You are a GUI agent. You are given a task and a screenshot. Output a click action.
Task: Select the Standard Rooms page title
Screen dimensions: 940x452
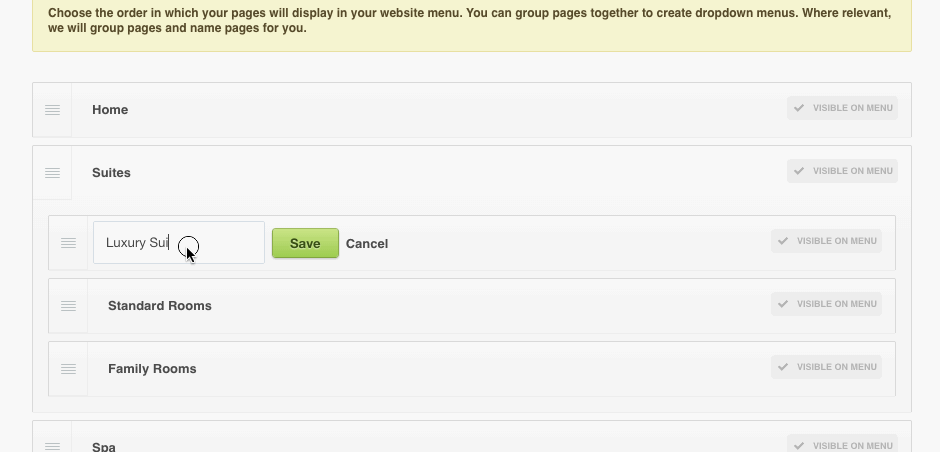coord(160,306)
